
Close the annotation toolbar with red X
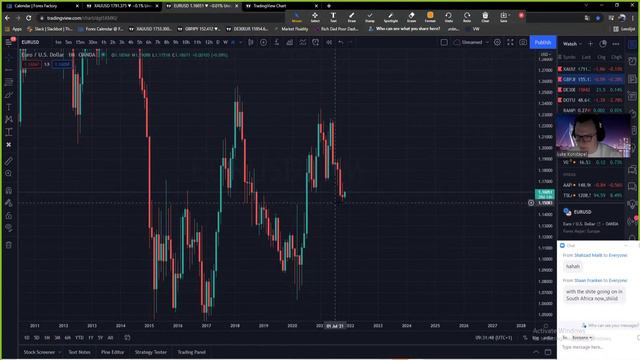tap(521, 16)
